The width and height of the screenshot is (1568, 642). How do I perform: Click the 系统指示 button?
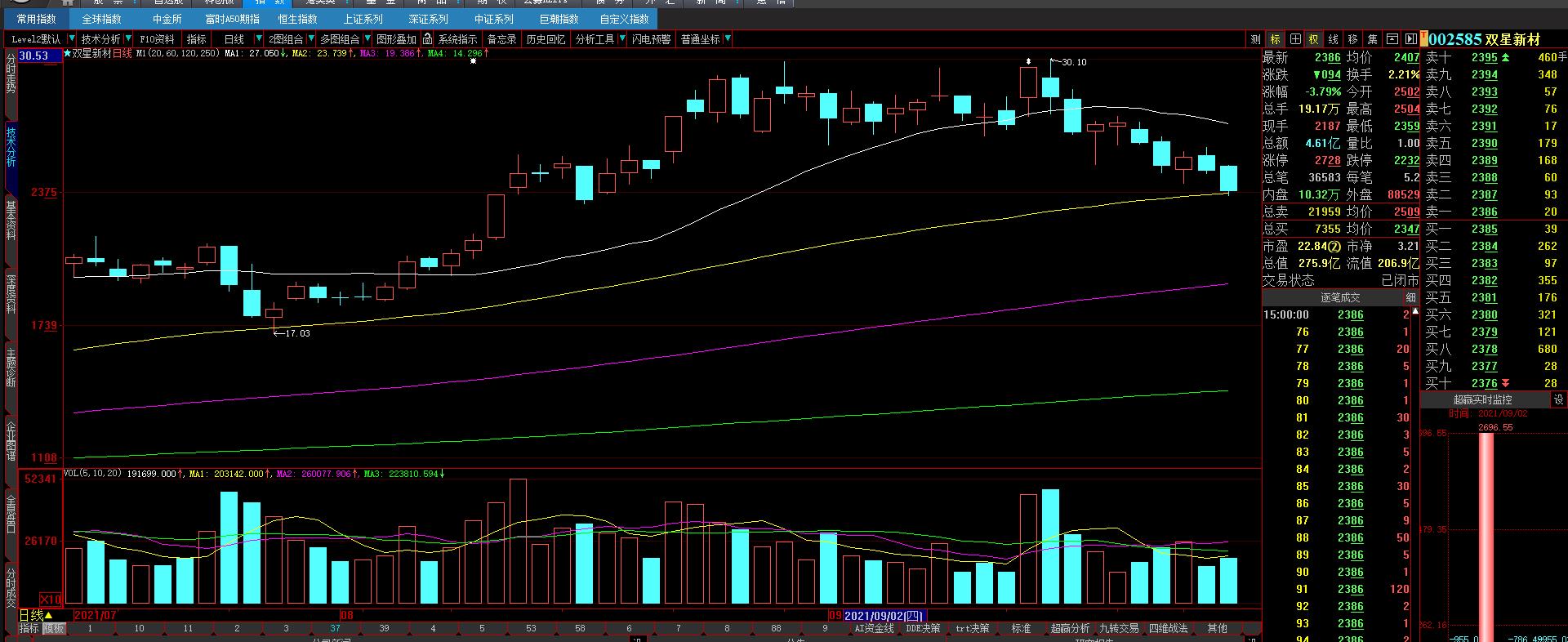(x=457, y=39)
